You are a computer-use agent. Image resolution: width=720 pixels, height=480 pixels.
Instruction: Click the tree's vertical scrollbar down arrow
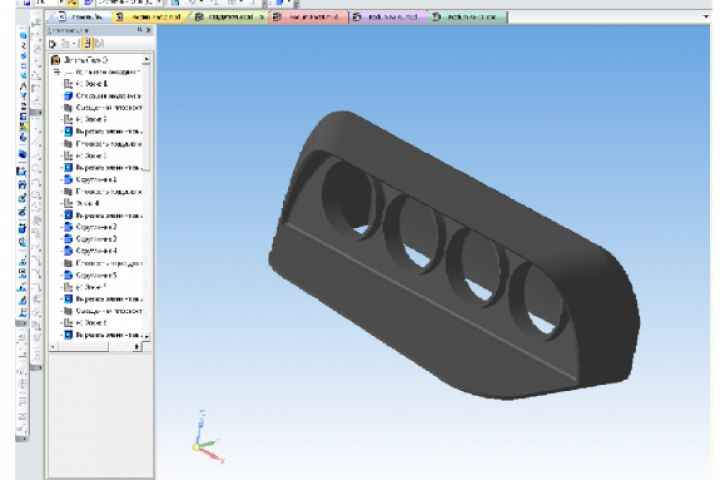point(146,337)
